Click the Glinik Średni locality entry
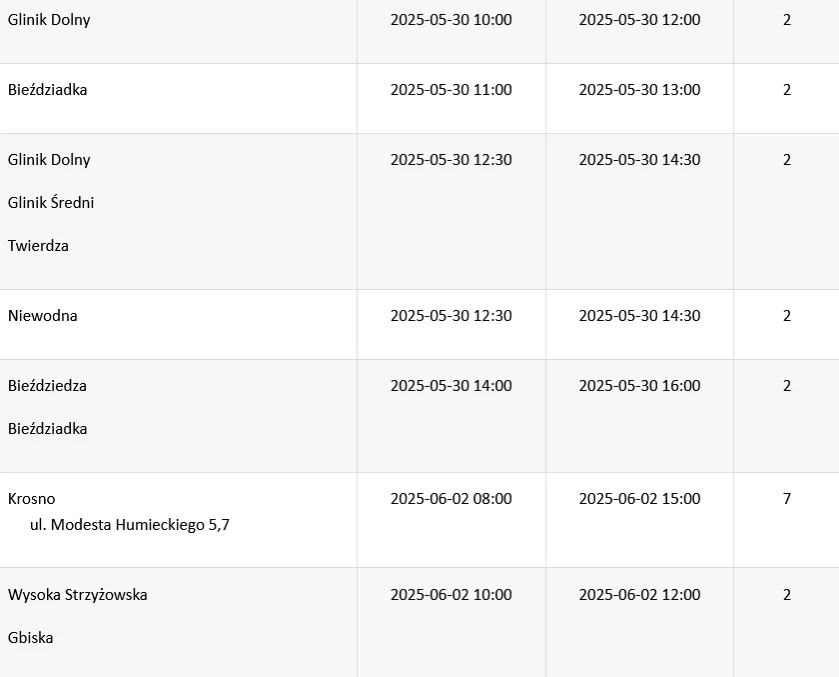This screenshot has height=677, width=839. coord(51,203)
